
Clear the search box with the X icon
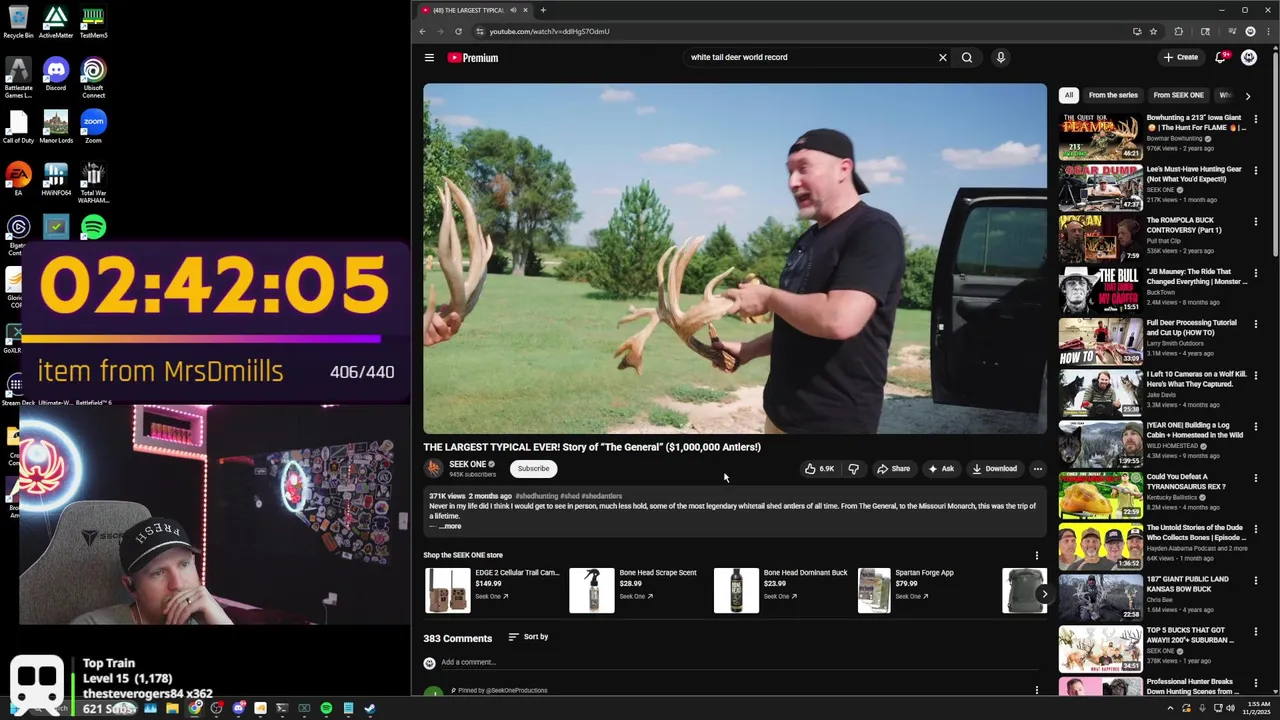tap(942, 57)
